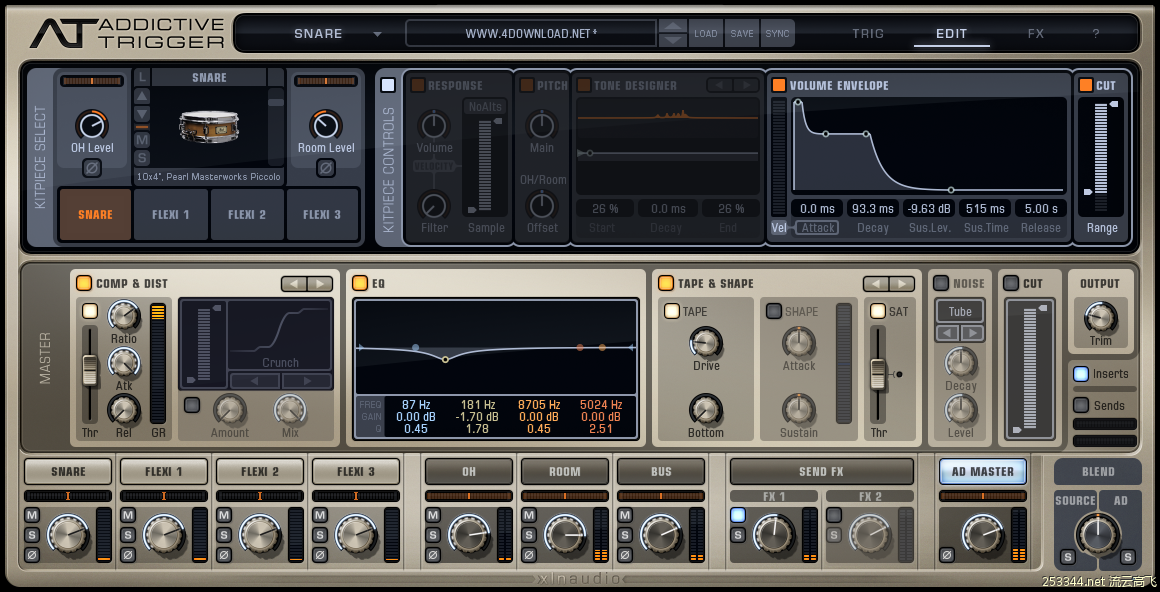Mute the FLEXI 1 mixer channel
This screenshot has height=592, width=1160.
click(x=128, y=515)
